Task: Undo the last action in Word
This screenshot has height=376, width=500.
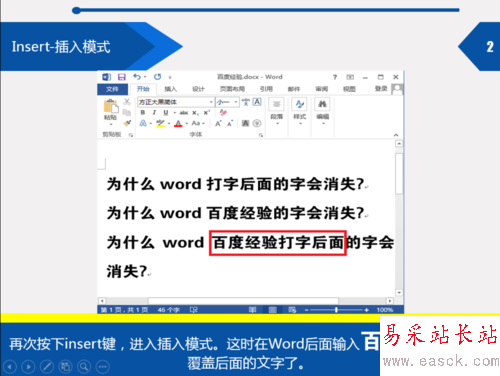Action: [137, 77]
